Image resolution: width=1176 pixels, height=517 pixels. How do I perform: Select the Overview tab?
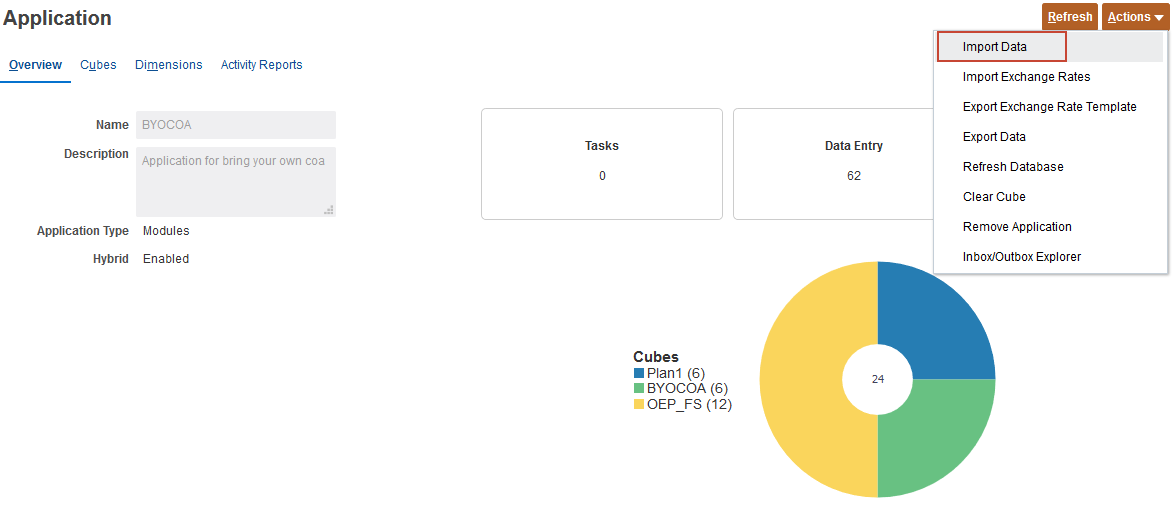coord(35,65)
